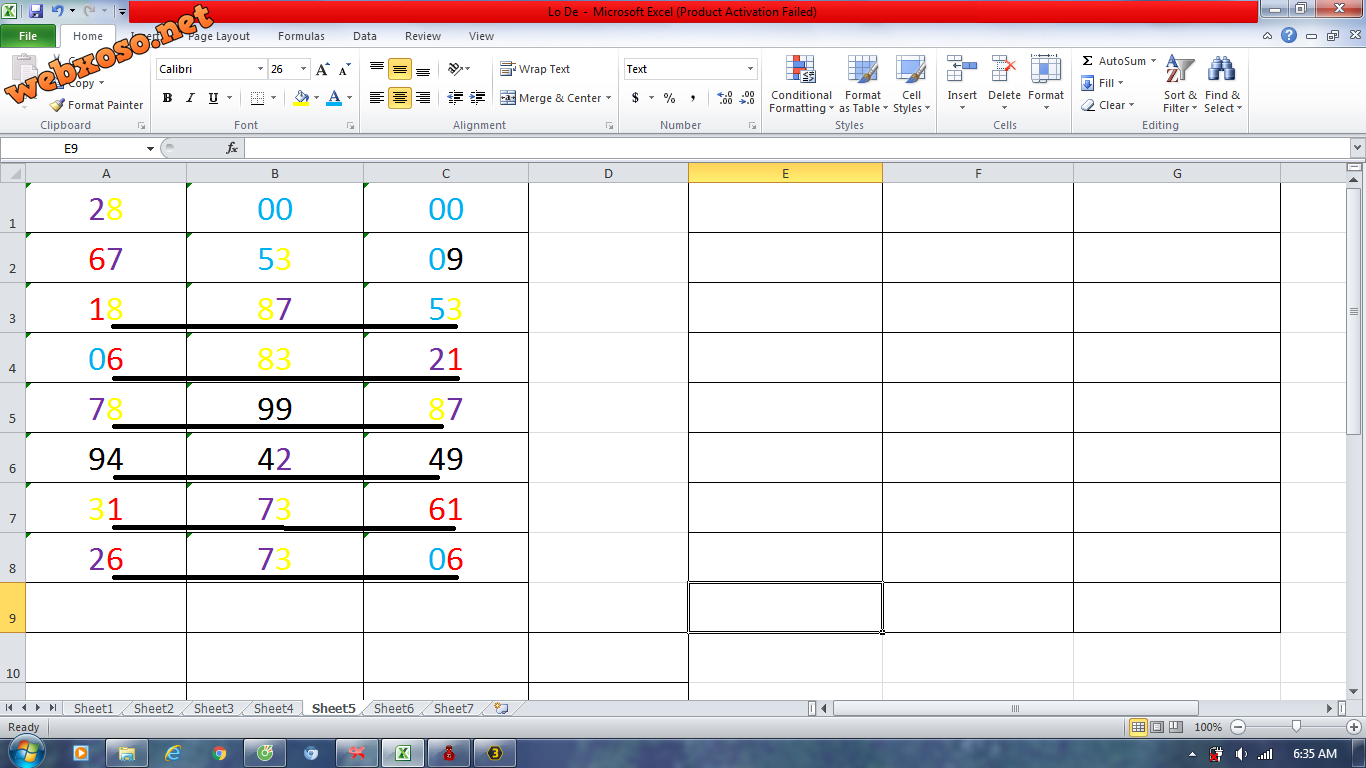Click the zoom slider in the status bar
The height and width of the screenshot is (768, 1366).
(1296, 727)
